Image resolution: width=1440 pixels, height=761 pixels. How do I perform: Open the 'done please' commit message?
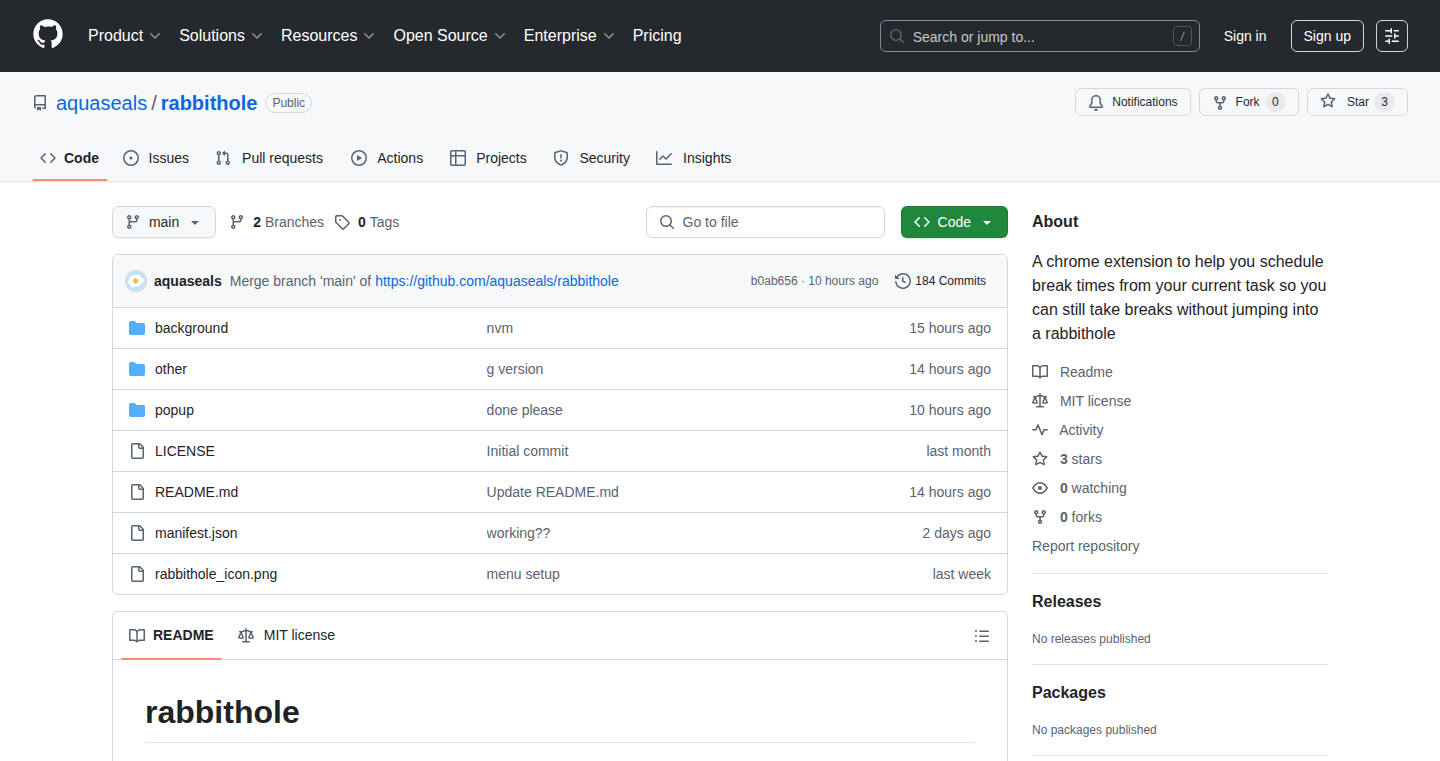tap(525, 410)
